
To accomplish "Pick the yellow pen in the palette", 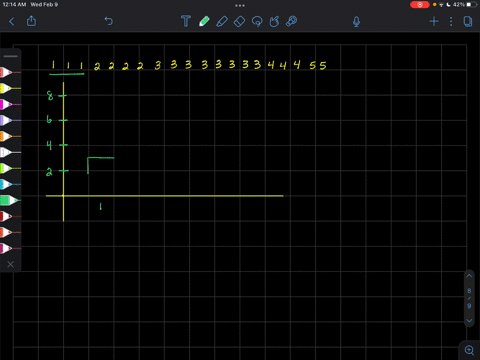I will click(x=10, y=88).
